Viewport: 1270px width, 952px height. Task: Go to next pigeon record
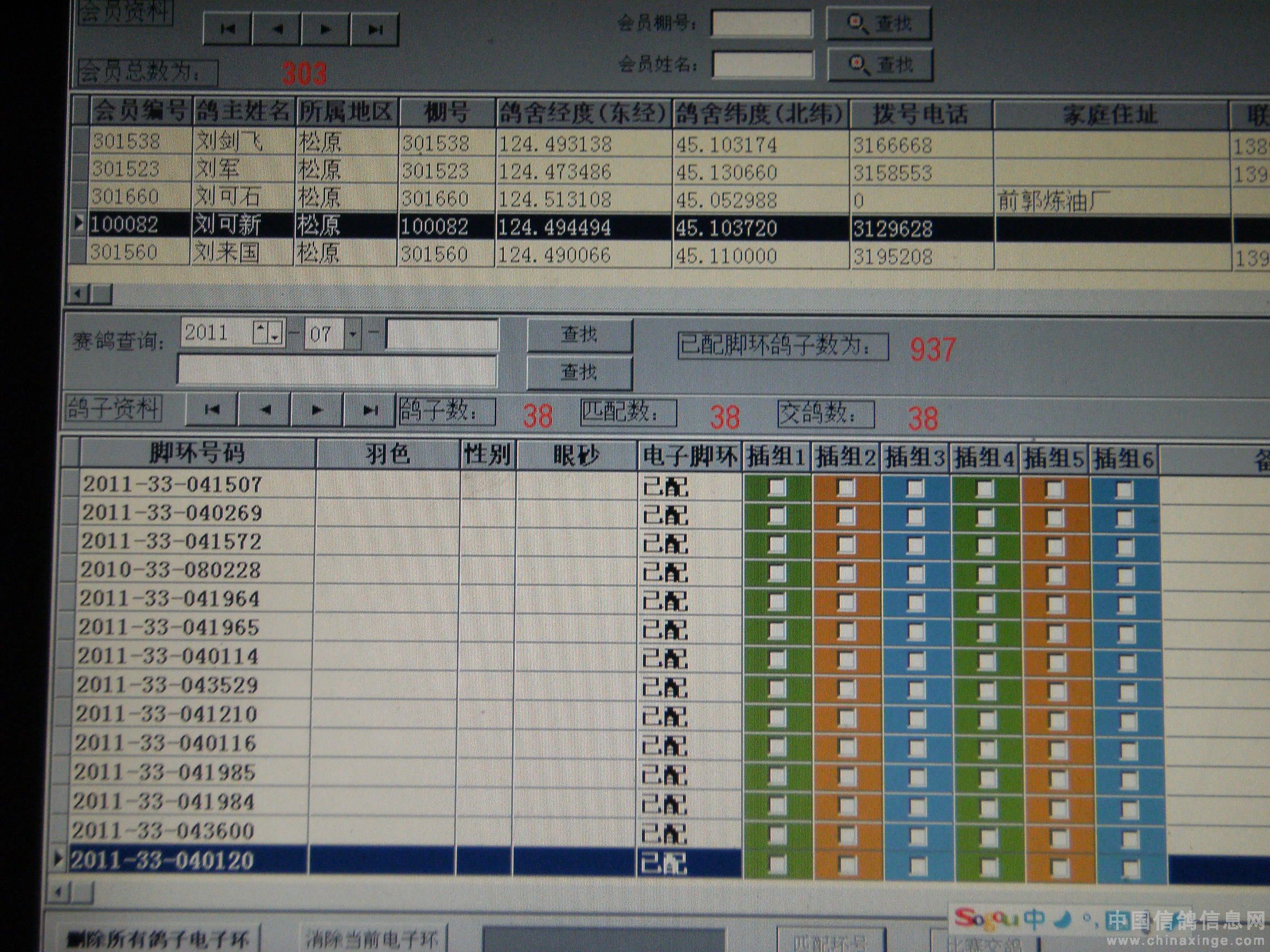[317, 410]
